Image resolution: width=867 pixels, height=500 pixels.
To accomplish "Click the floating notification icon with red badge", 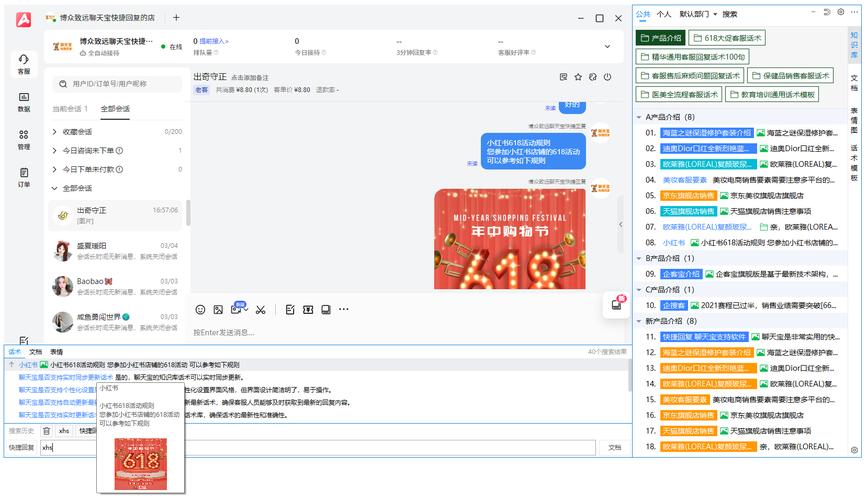I will click(617, 304).
